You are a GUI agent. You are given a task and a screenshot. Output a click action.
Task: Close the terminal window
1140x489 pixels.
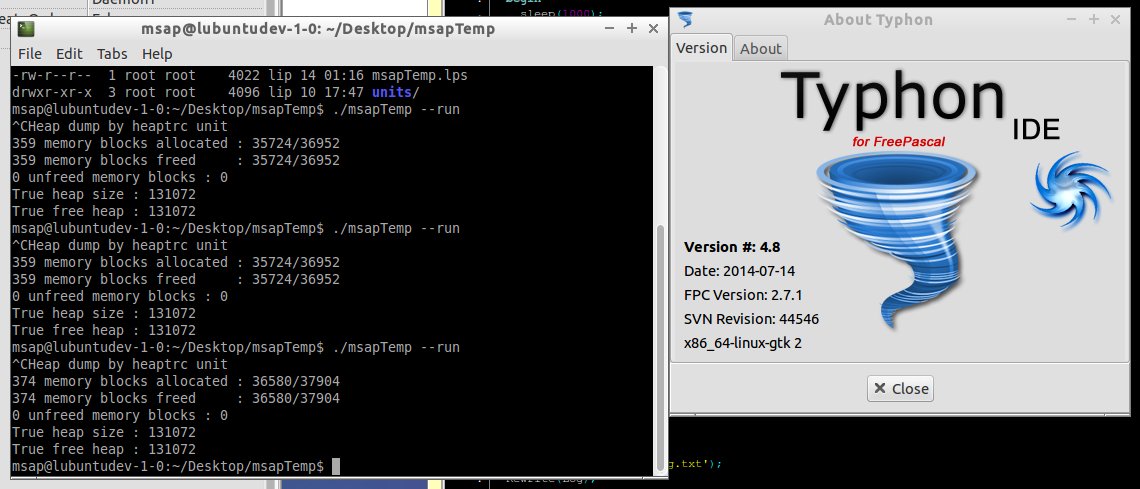[x=653, y=28]
